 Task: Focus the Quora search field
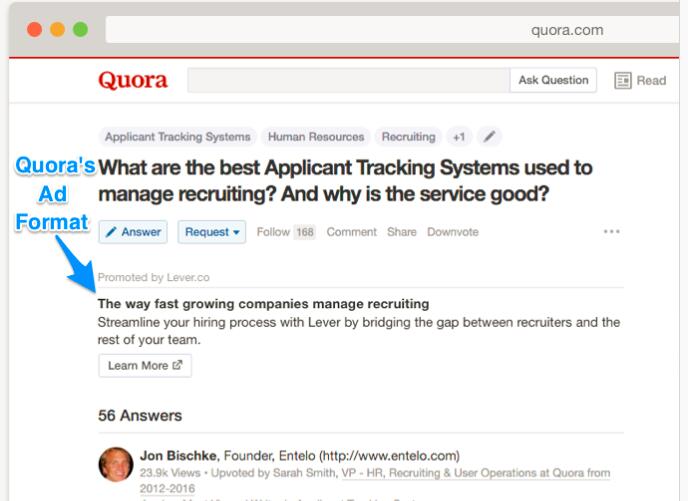pyautogui.click(x=349, y=80)
